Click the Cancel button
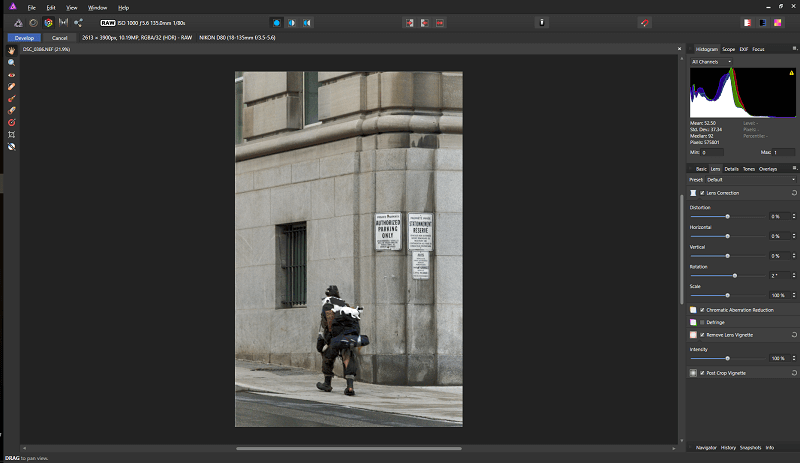 pyautogui.click(x=60, y=38)
